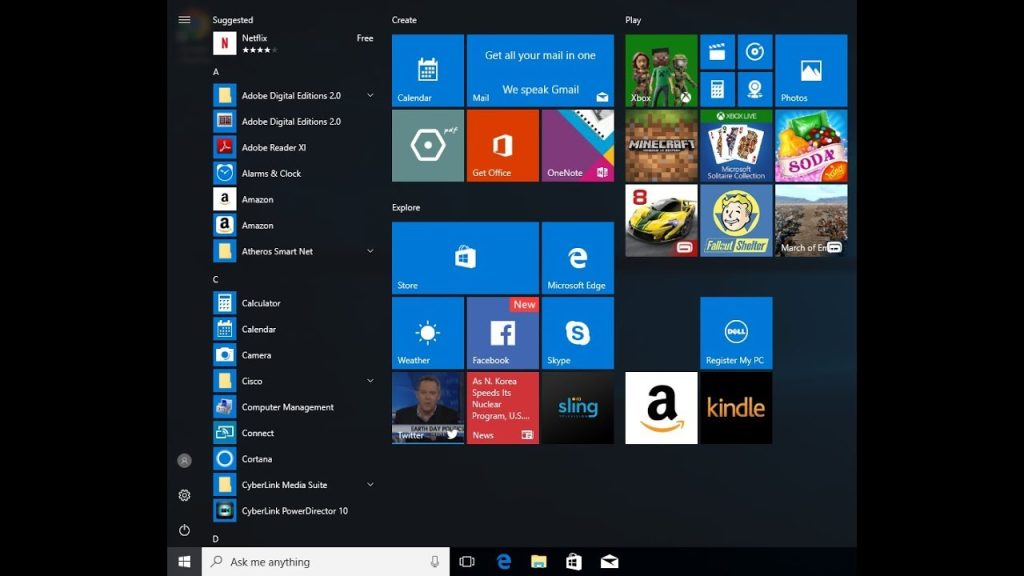The width and height of the screenshot is (1024, 576).
Task: Open the Xbox tile
Action: click(661, 71)
